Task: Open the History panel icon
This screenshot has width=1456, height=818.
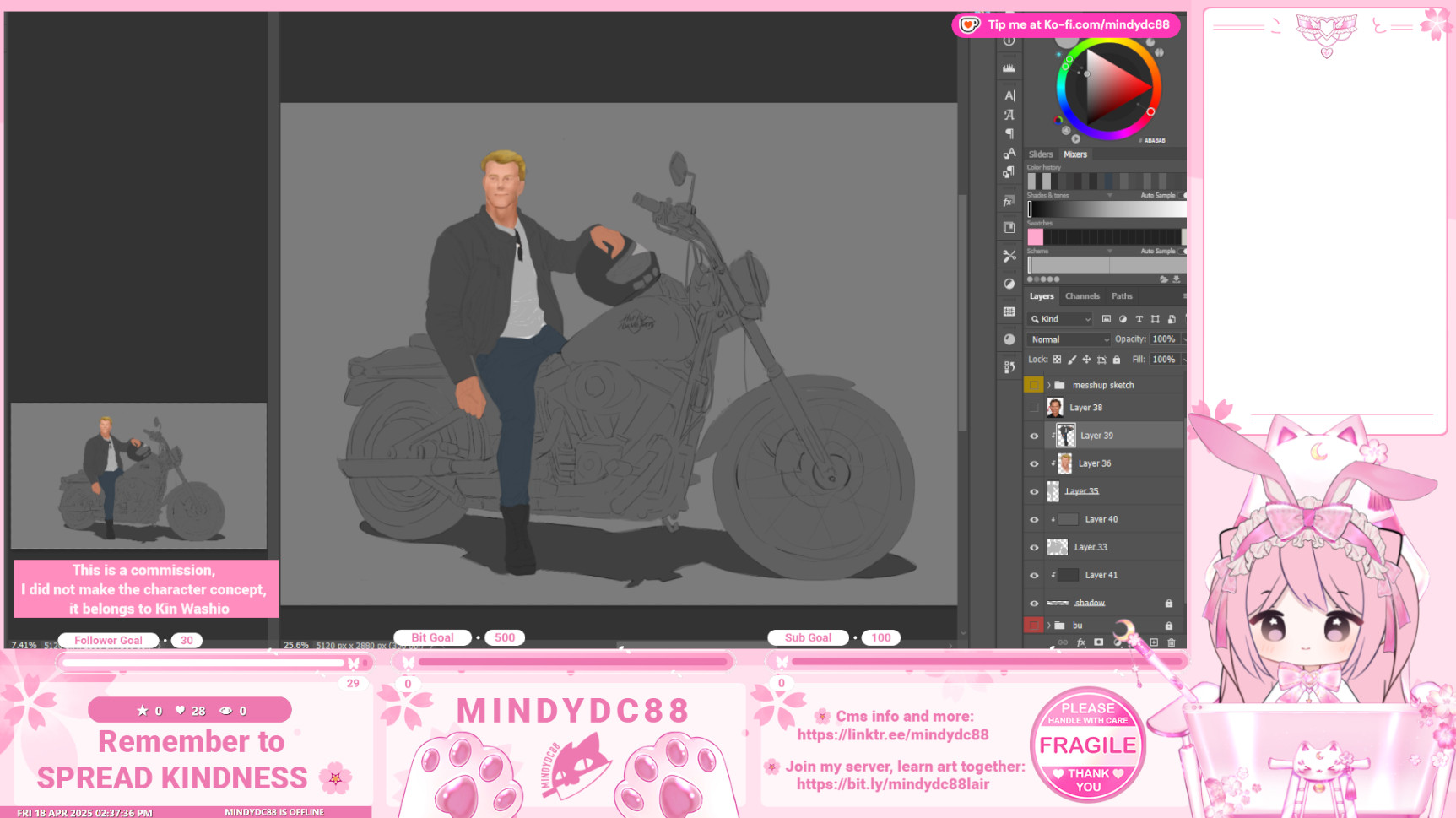Action: tap(1009, 367)
